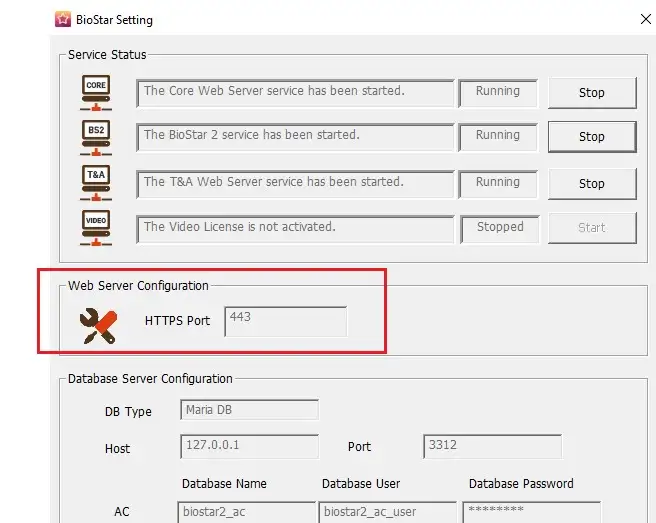Click the Start button for Video service
The image size is (656, 523).
click(x=592, y=228)
